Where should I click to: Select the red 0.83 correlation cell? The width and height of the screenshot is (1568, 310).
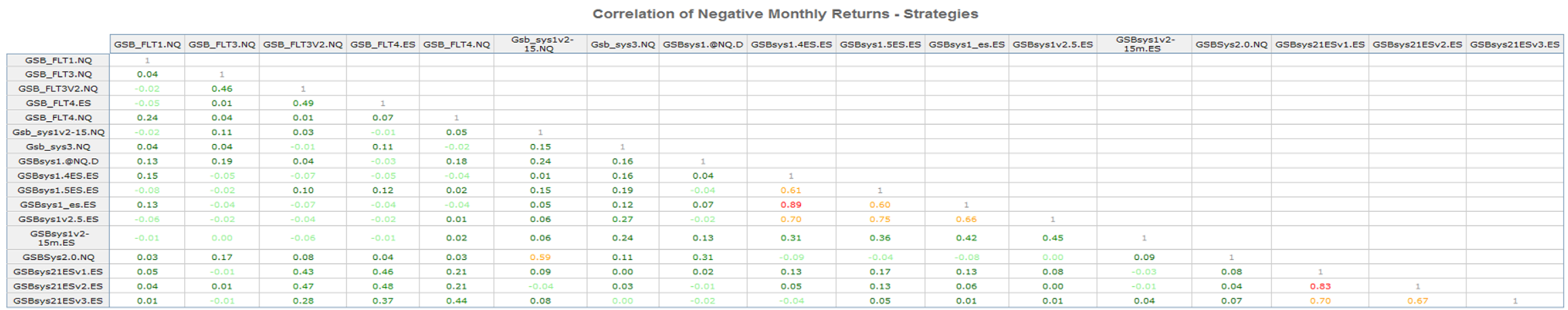(1320, 286)
